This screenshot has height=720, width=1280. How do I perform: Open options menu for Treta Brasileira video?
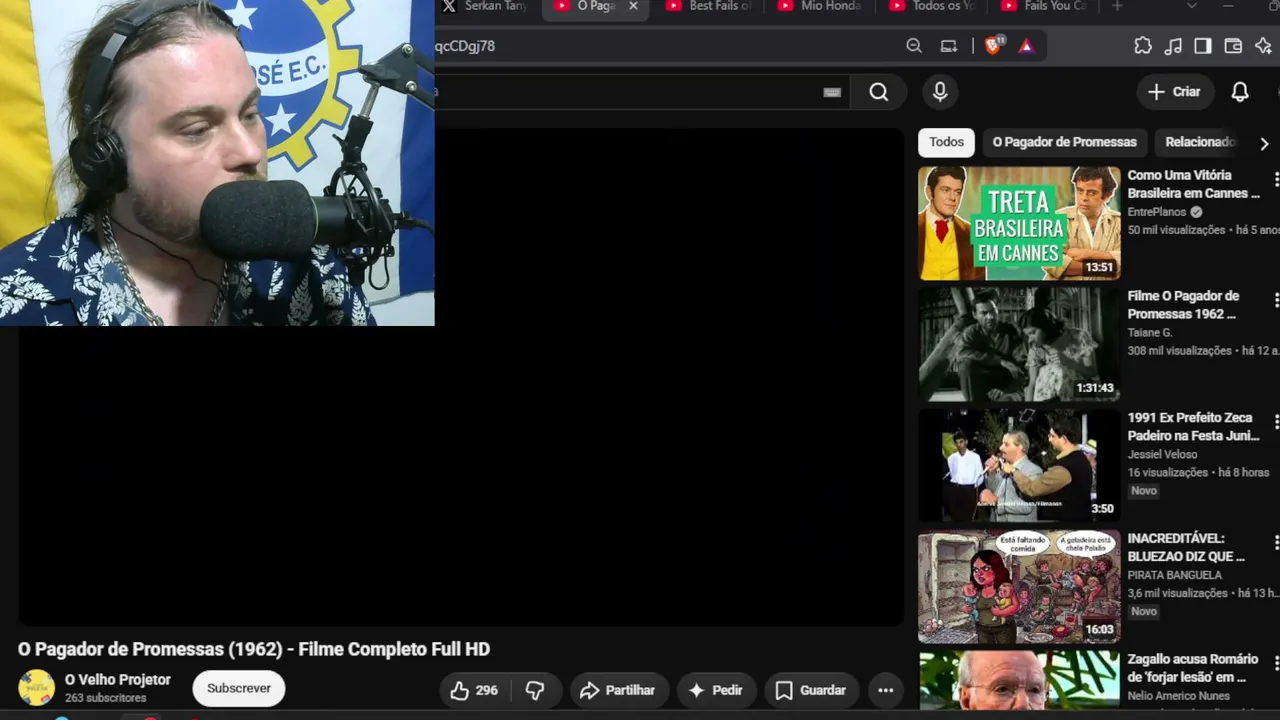point(1276,179)
